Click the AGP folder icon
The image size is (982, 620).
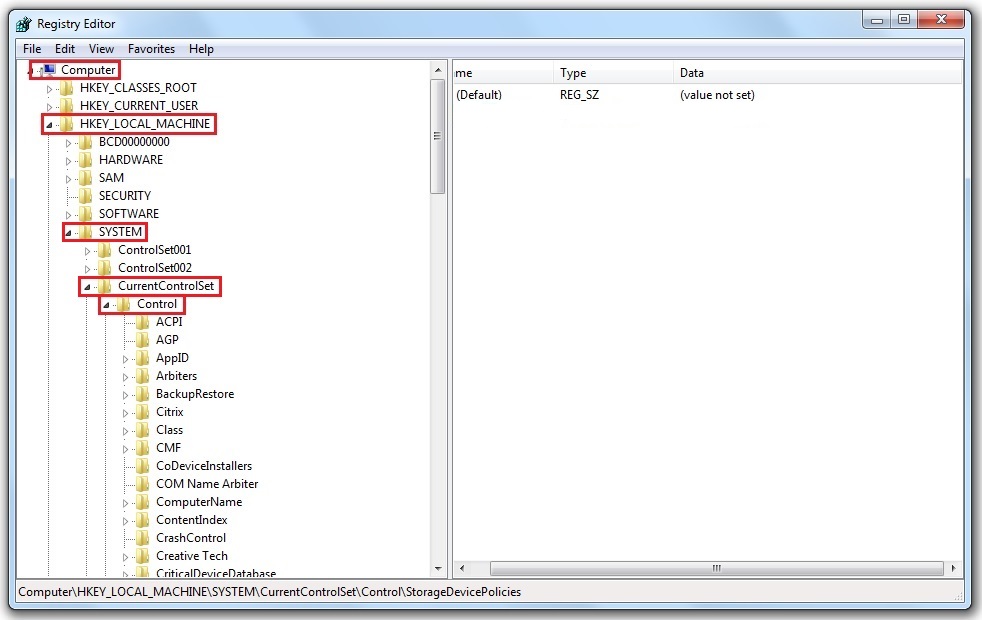pyautogui.click(x=143, y=340)
